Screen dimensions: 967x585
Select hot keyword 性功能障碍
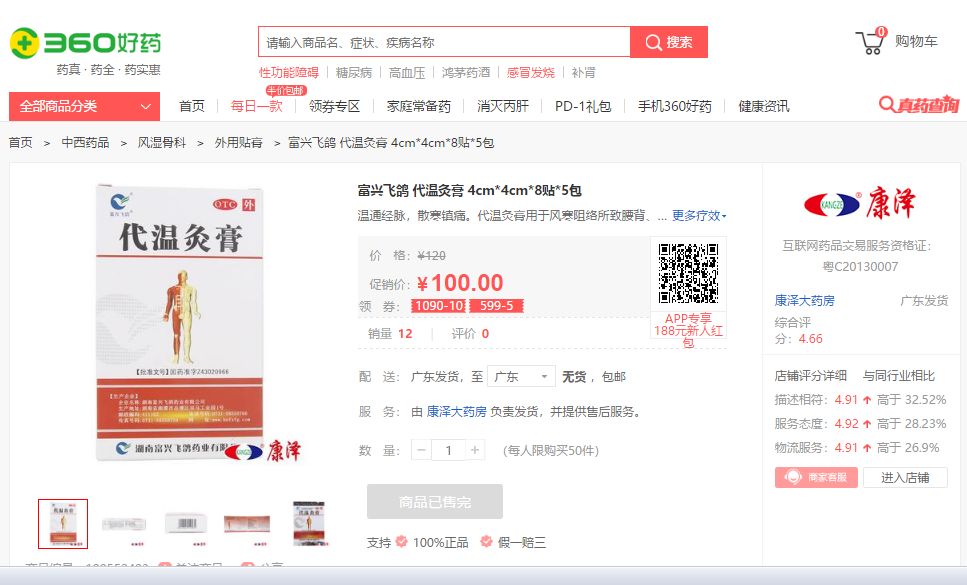(289, 73)
